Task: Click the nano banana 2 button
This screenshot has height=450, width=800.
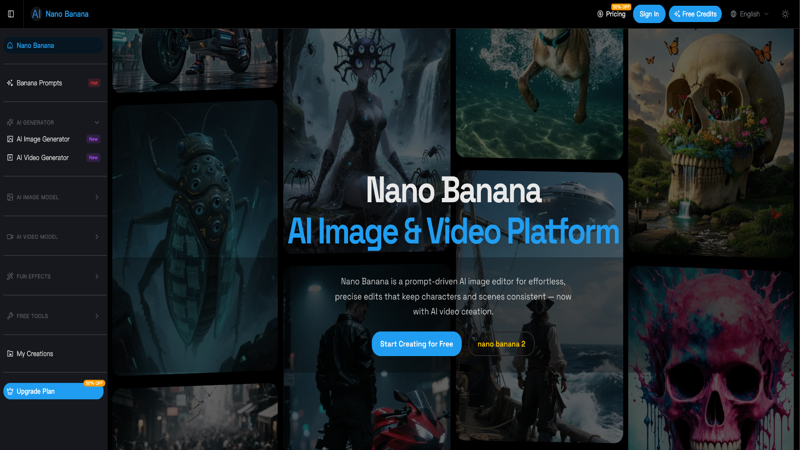Action: [x=501, y=344]
